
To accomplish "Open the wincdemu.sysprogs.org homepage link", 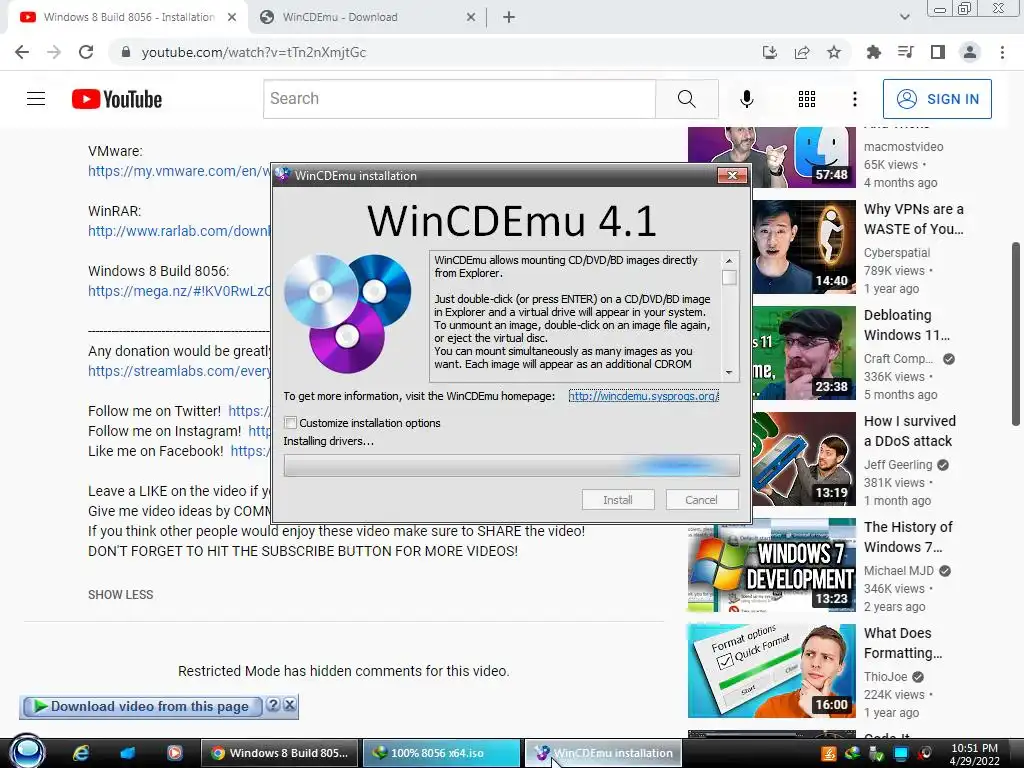I will [x=643, y=396].
